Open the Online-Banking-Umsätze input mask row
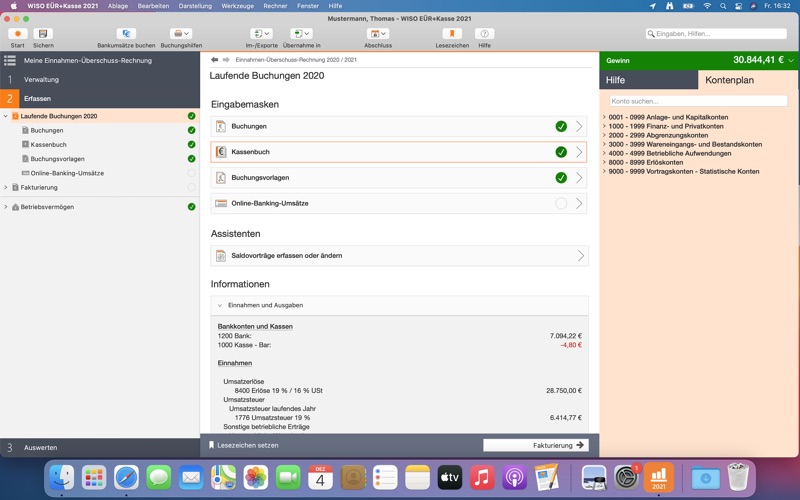Viewport: 800px width, 500px height. pyautogui.click(x=398, y=203)
